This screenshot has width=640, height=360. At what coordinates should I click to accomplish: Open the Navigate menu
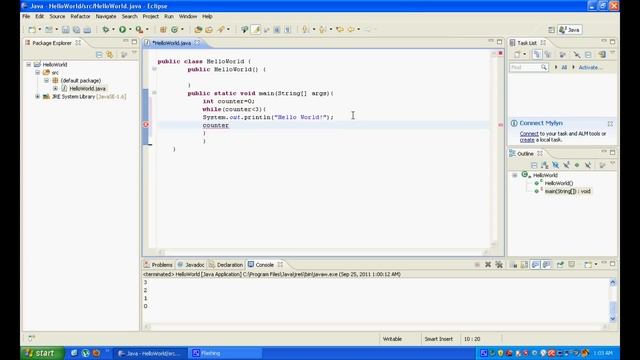pos(106,16)
